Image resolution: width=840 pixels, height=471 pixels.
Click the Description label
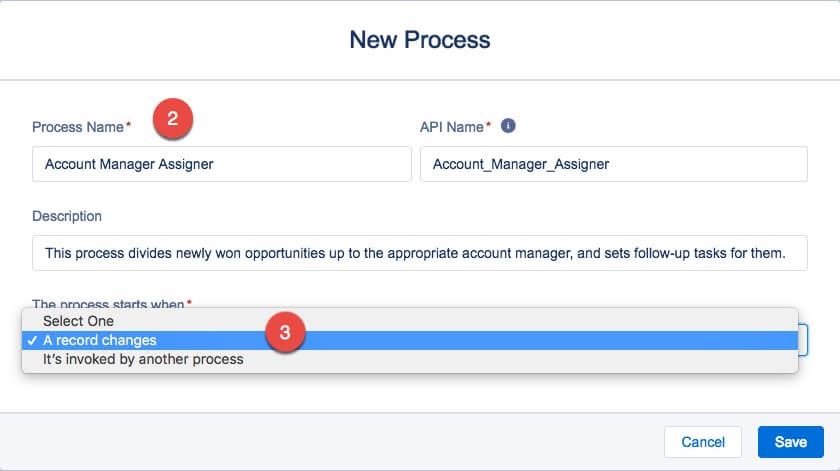pyautogui.click(x=67, y=216)
